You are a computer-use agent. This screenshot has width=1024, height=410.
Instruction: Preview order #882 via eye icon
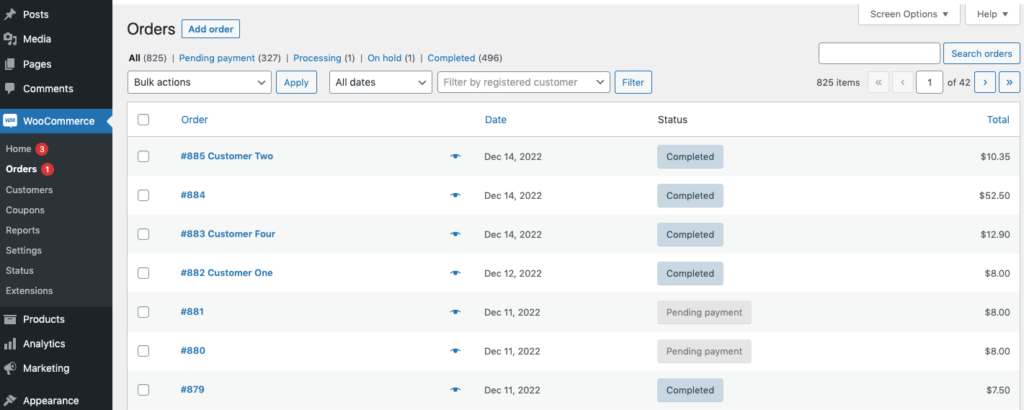pyautogui.click(x=455, y=273)
